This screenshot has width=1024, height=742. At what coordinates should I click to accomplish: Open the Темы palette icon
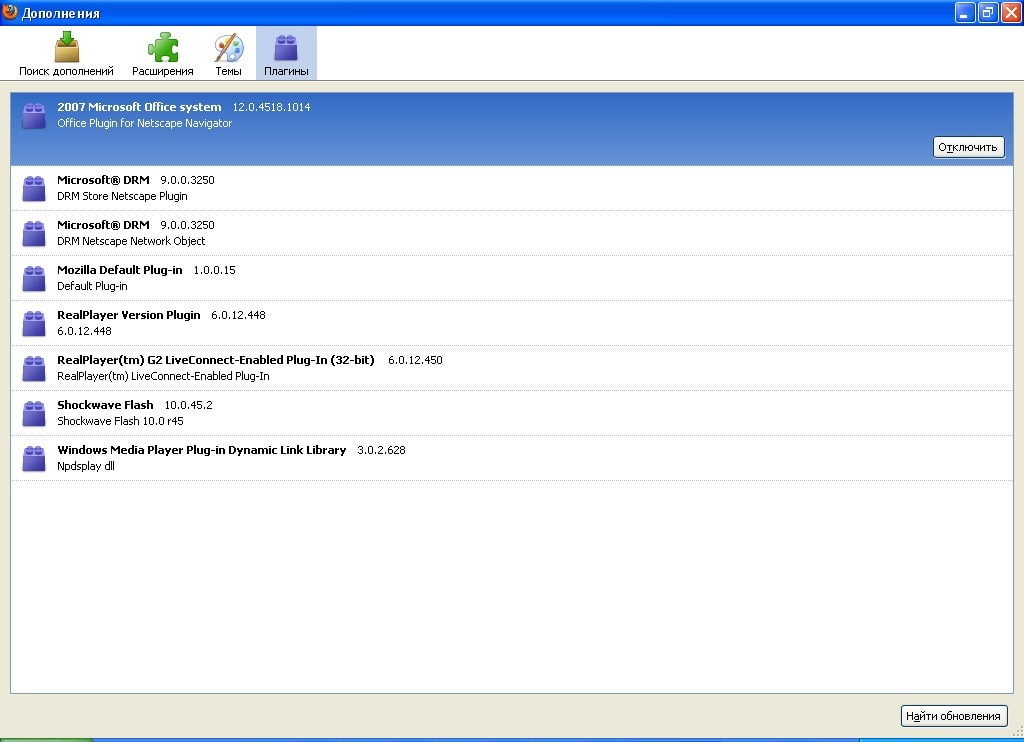click(x=229, y=48)
